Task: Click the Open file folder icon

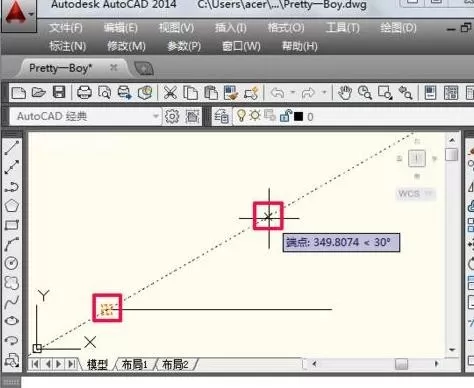Action: (39, 93)
